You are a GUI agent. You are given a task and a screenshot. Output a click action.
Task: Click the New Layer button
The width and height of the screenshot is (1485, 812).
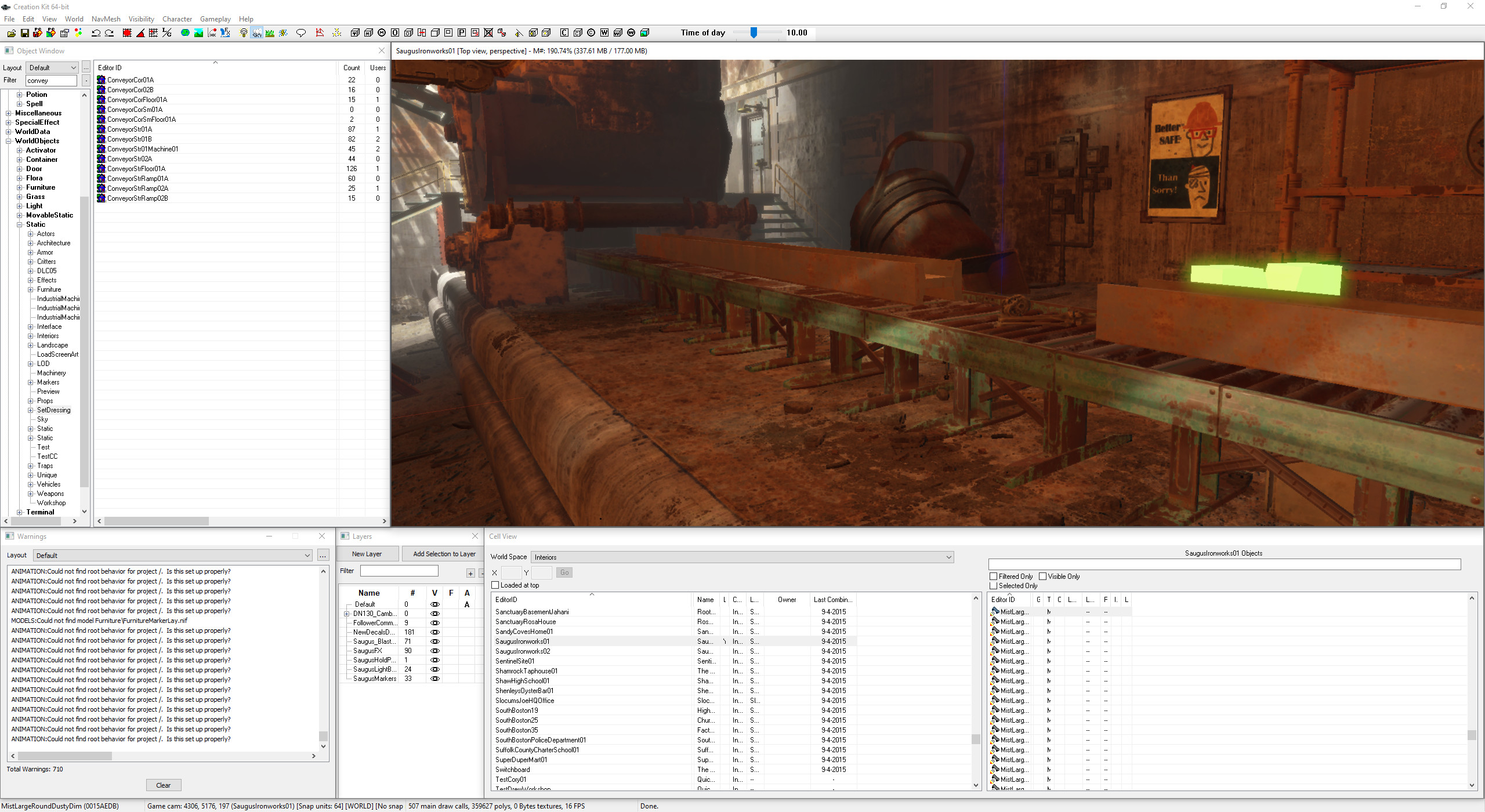(367, 554)
